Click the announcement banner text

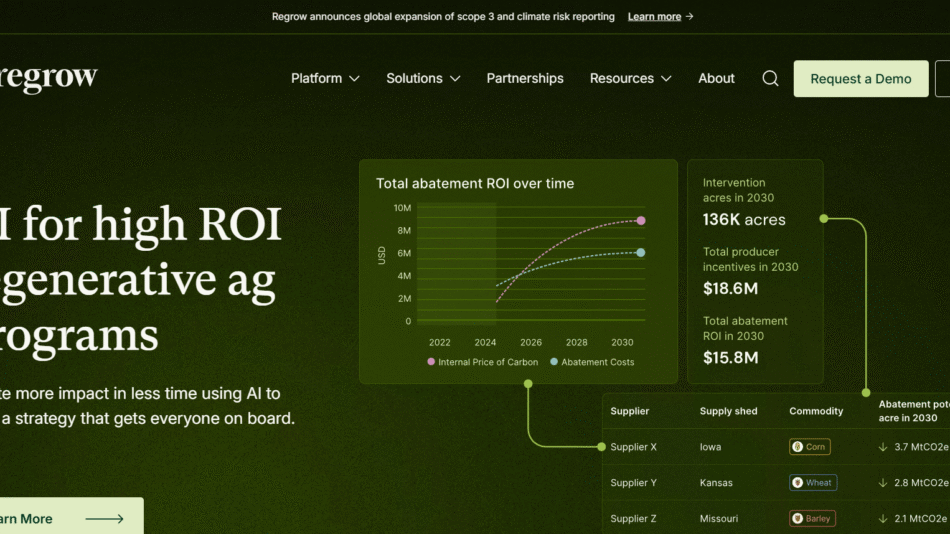443,16
